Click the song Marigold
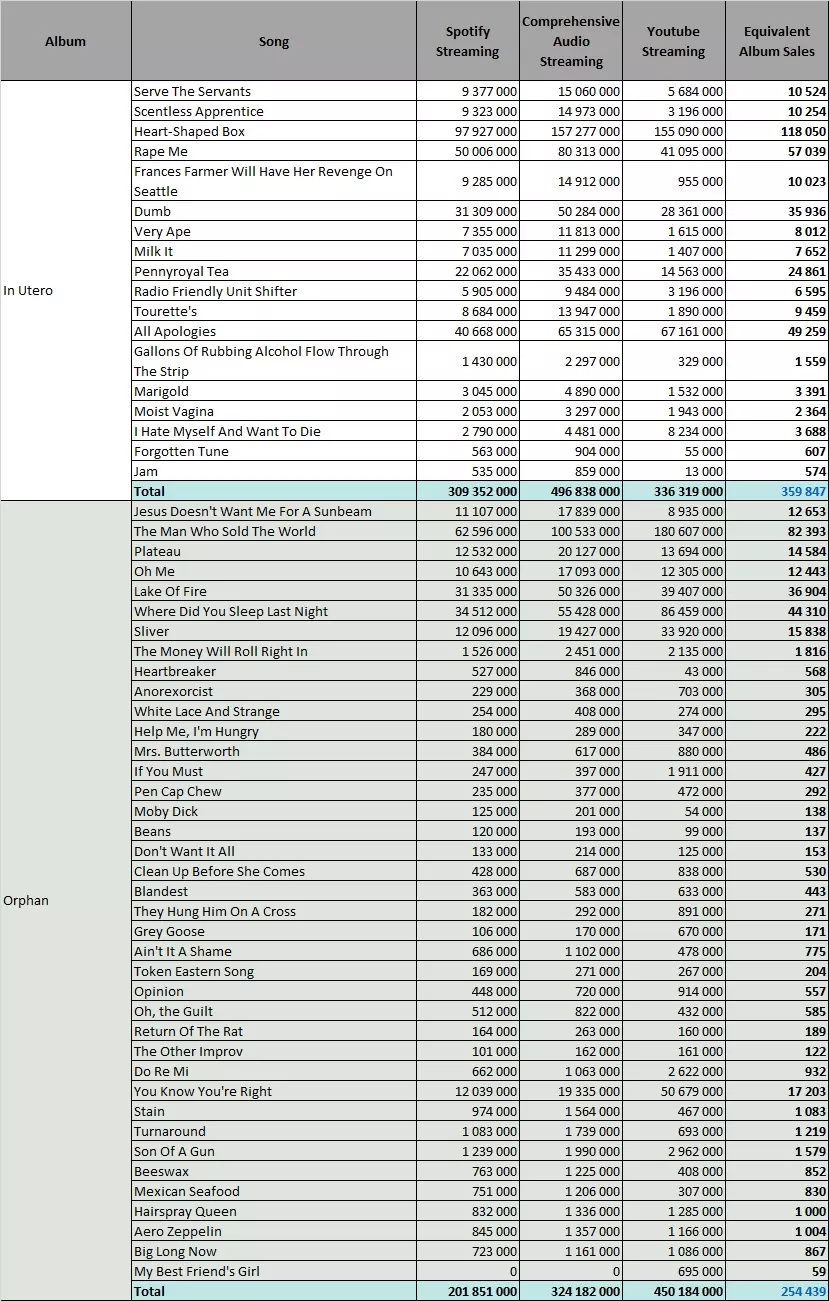This screenshot has height=1301, width=829. [x=274, y=391]
